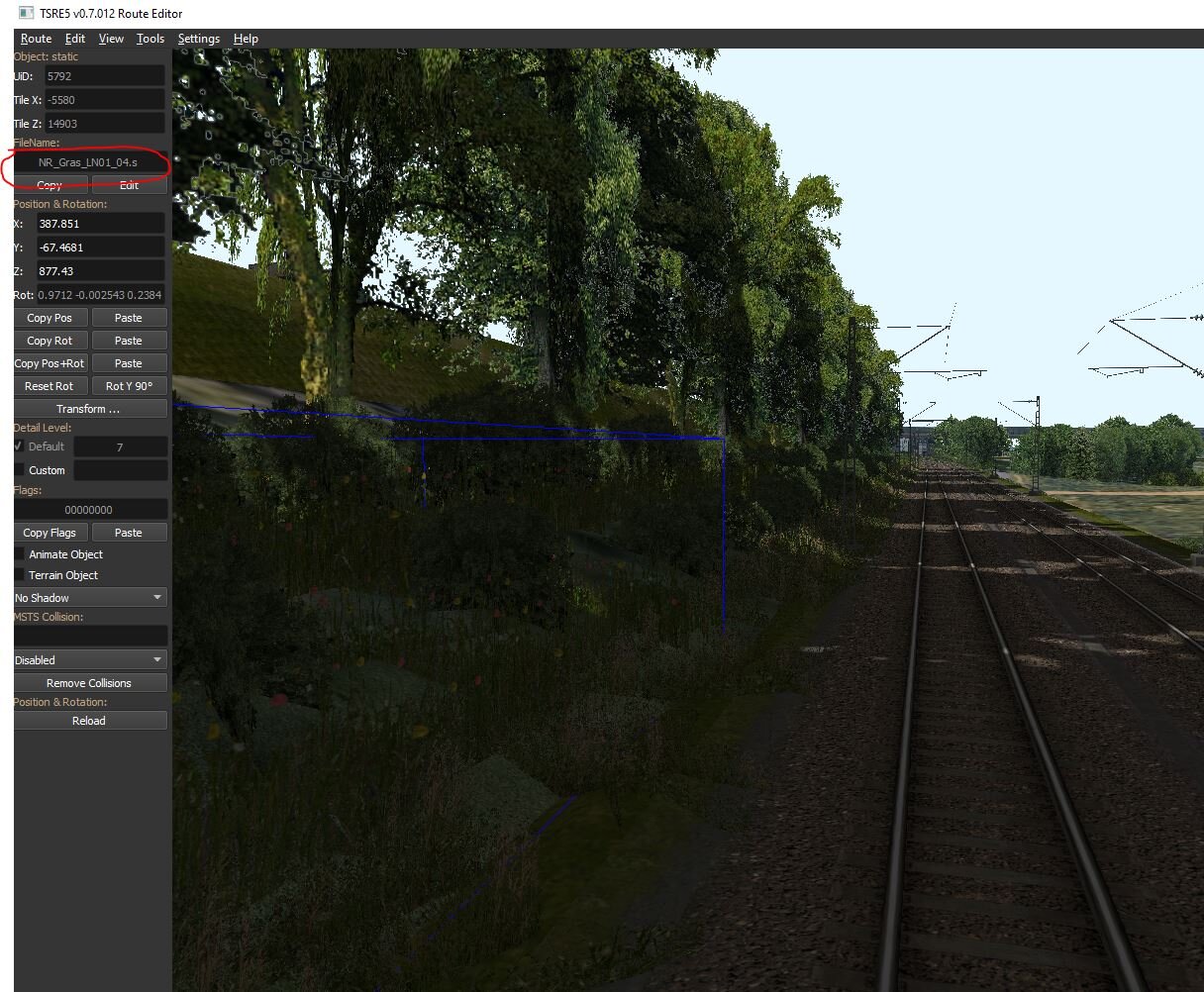
Task: Click the Rot value field
Action: [x=100, y=295]
